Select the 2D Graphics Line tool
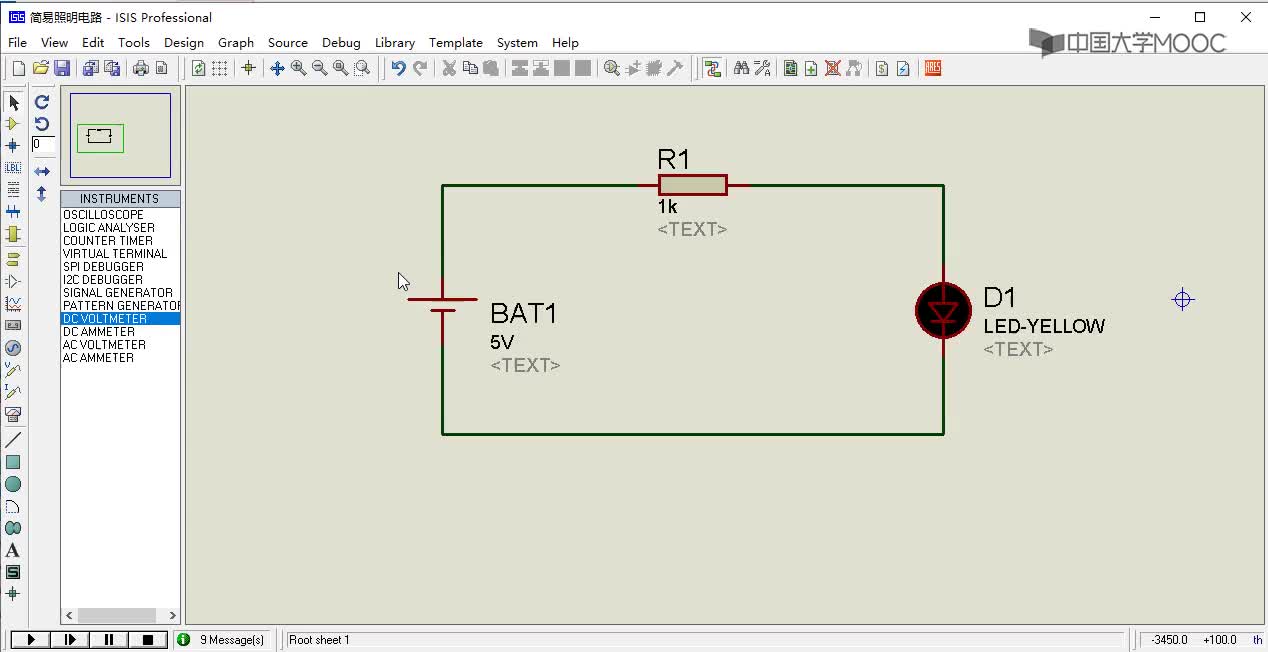Screen dimensions: 1268x652 coord(13,440)
